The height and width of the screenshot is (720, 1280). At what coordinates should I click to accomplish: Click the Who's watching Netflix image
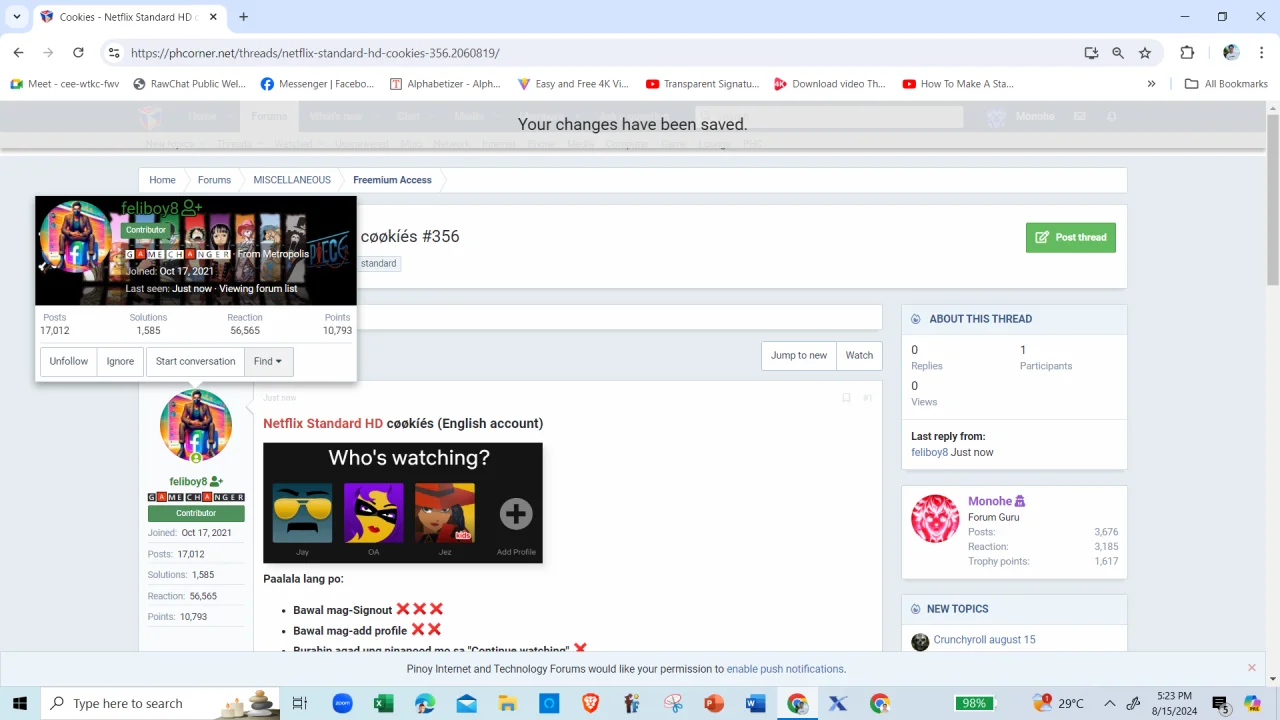pyautogui.click(x=403, y=503)
